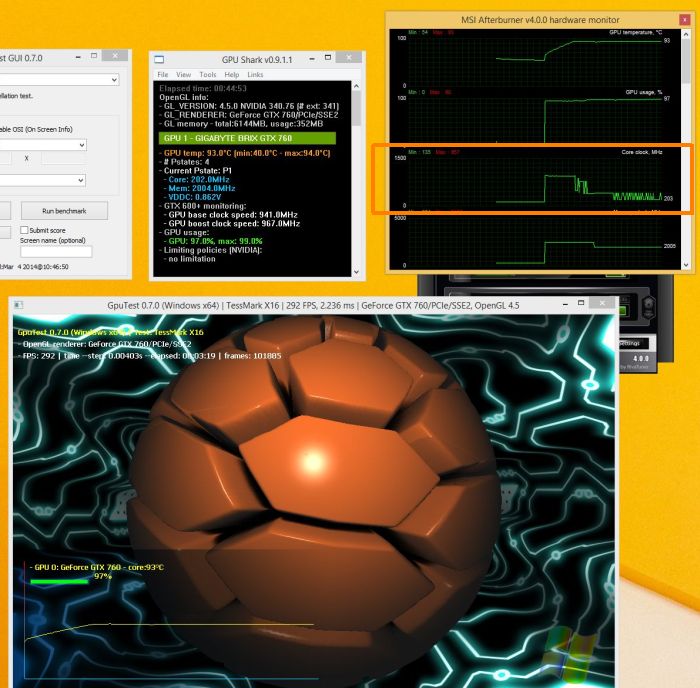The width and height of the screenshot is (700, 688).
Task: Close the GpuTest GUI 0.7.0 window
Action: pos(115,55)
